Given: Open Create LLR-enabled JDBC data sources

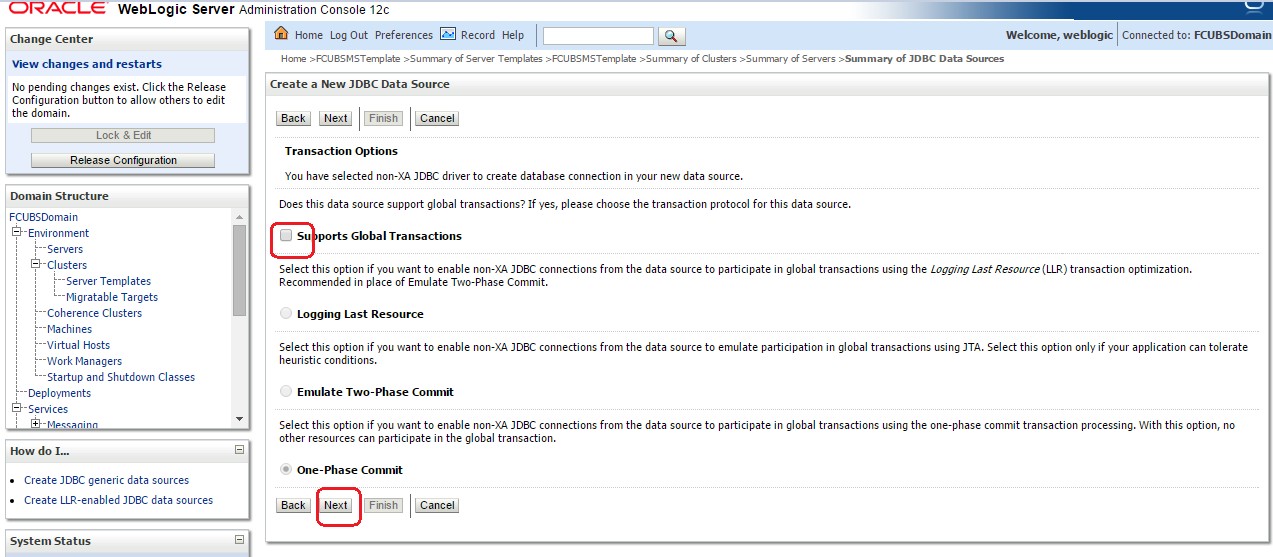Looking at the screenshot, I should 118,500.
